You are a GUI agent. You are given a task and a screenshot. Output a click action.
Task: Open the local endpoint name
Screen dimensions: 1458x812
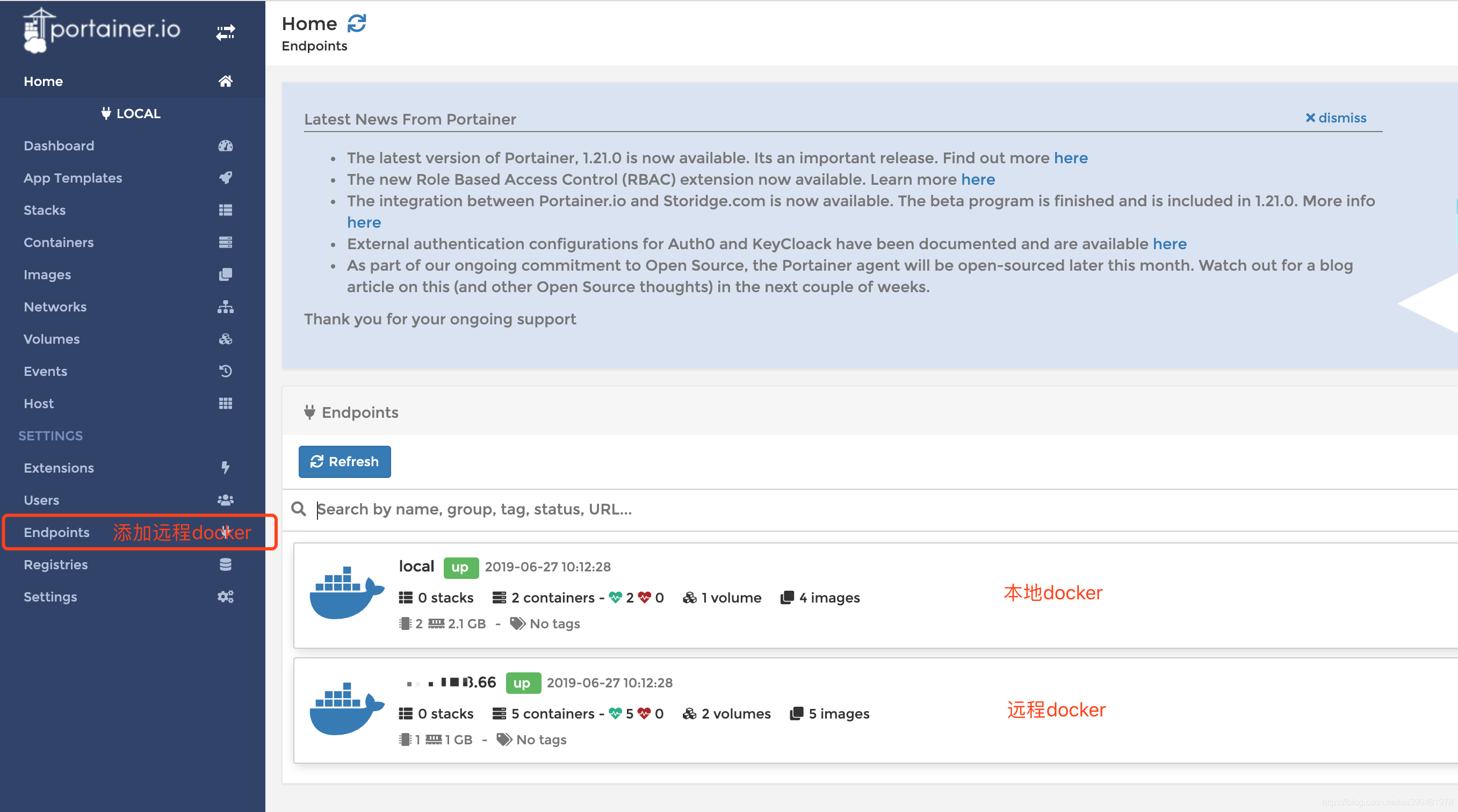click(x=416, y=567)
